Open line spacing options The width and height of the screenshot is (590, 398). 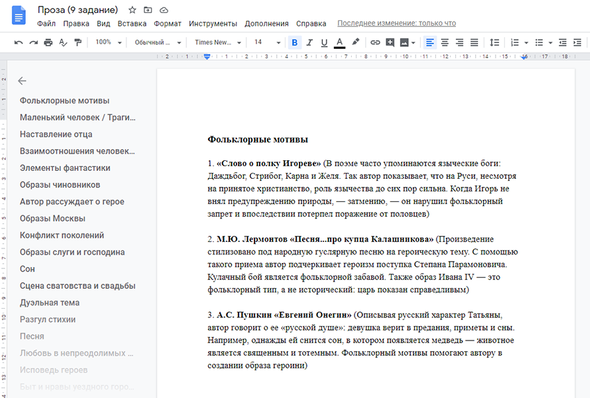pyautogui.click(x=494, y=43)
